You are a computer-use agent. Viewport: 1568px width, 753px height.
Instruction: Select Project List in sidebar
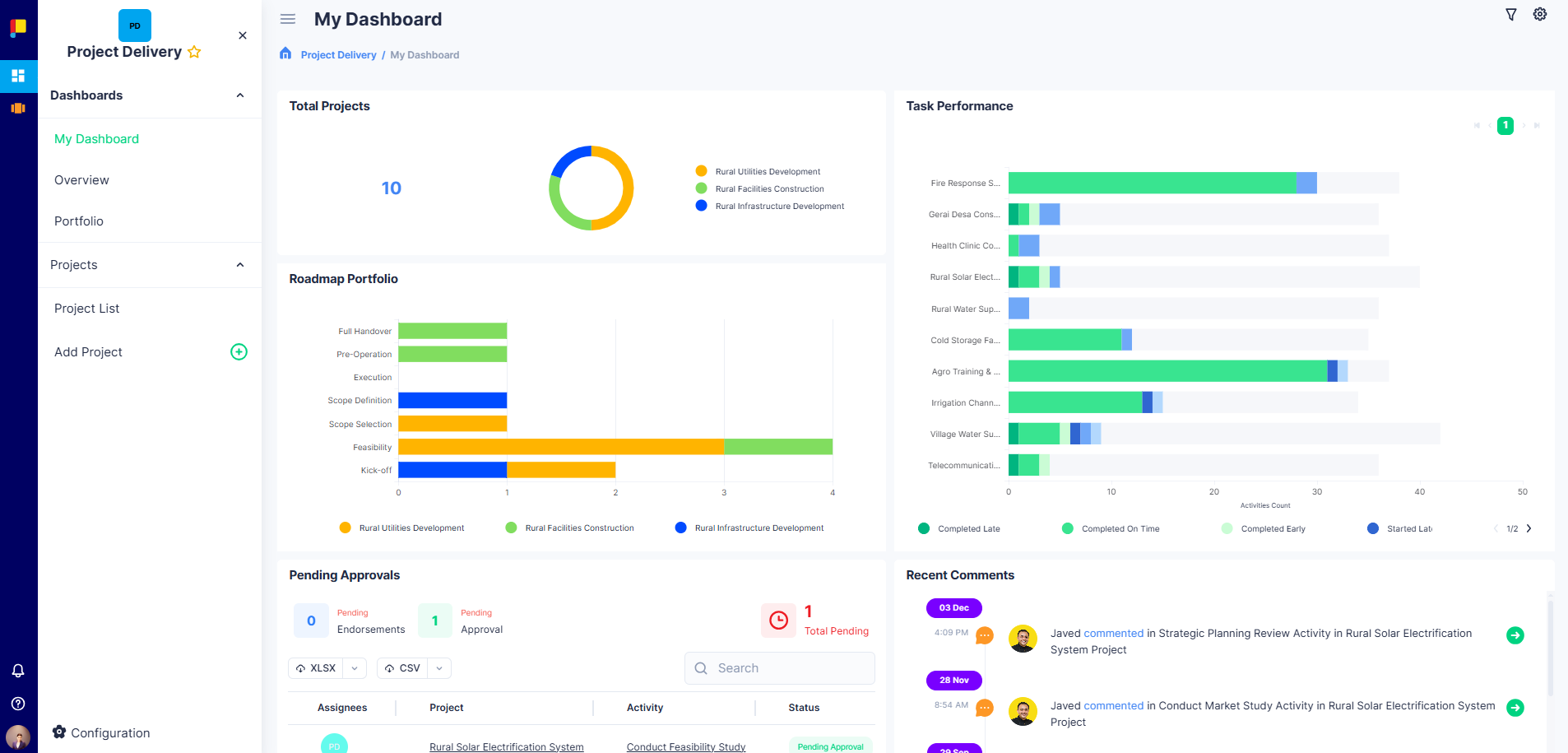click(x=87, y=309)
